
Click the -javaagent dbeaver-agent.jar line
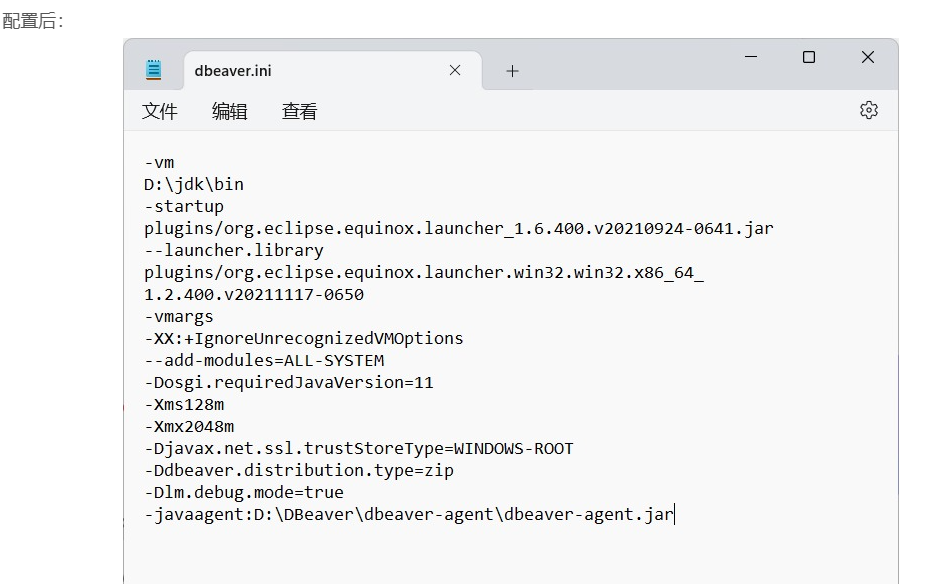[x=410, y=514]
